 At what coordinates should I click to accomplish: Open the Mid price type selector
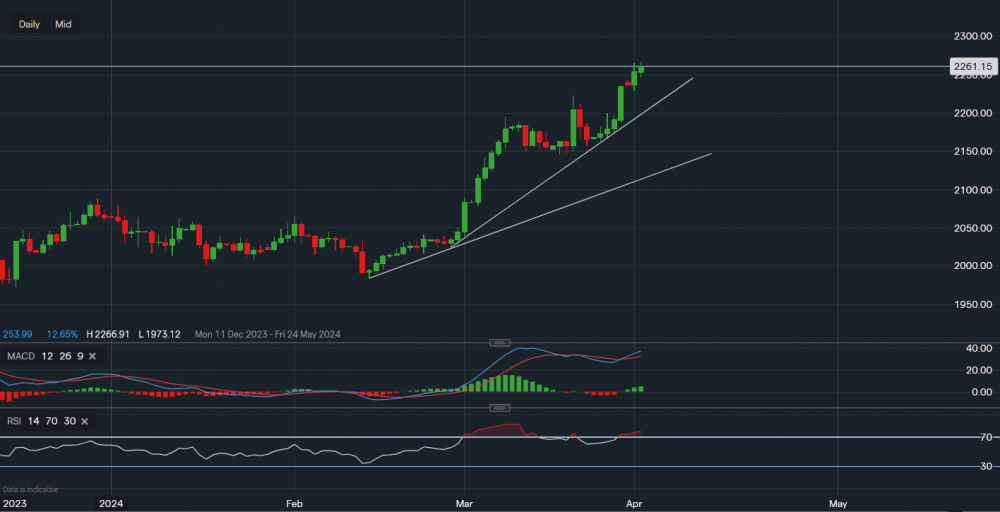(63, 24)
